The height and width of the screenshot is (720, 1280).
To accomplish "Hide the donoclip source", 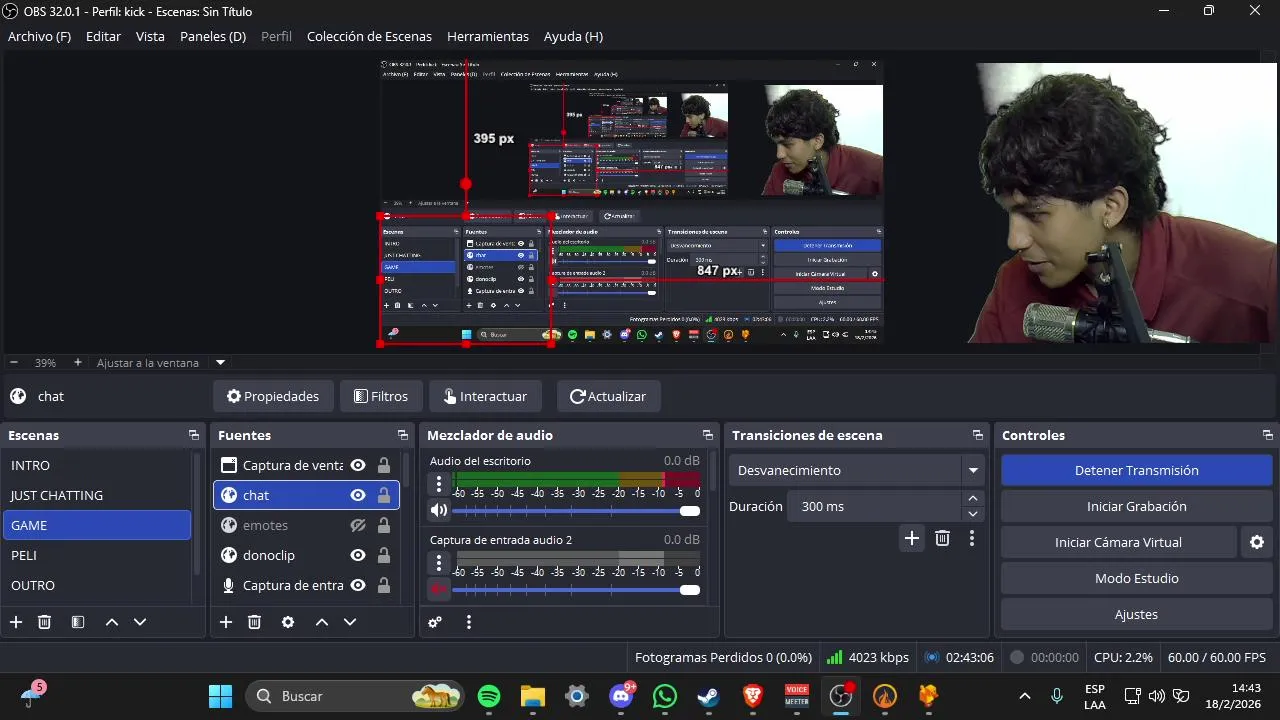I will coord(358,555).
